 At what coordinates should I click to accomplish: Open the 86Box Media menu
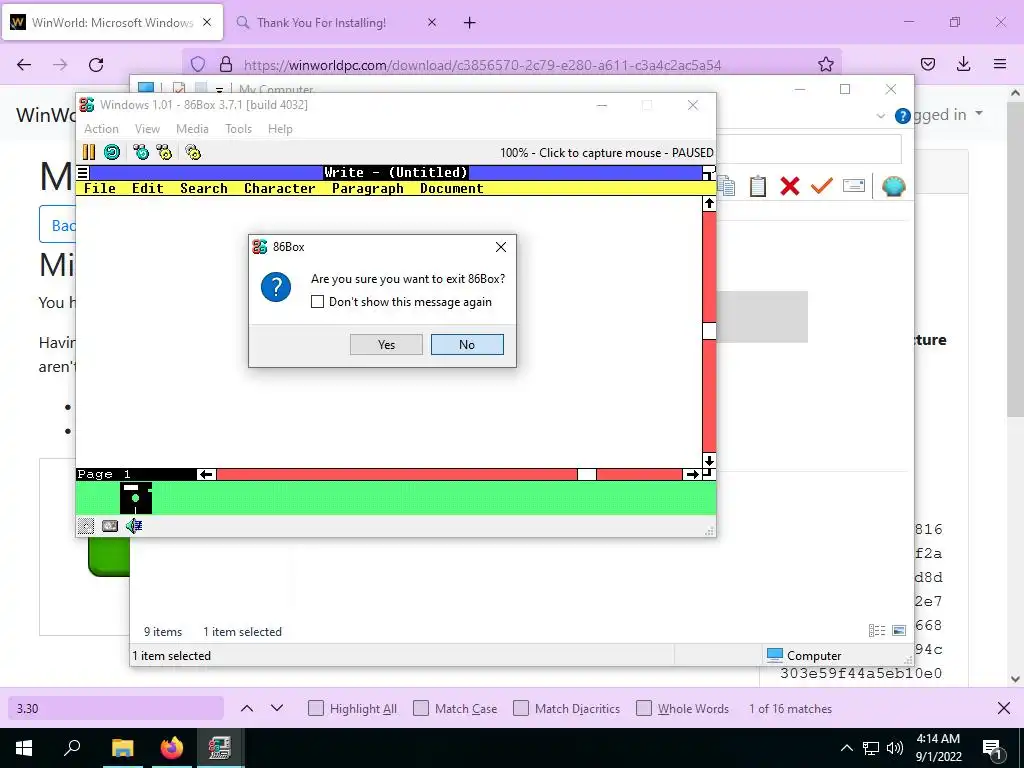click(x=192, y=129)
